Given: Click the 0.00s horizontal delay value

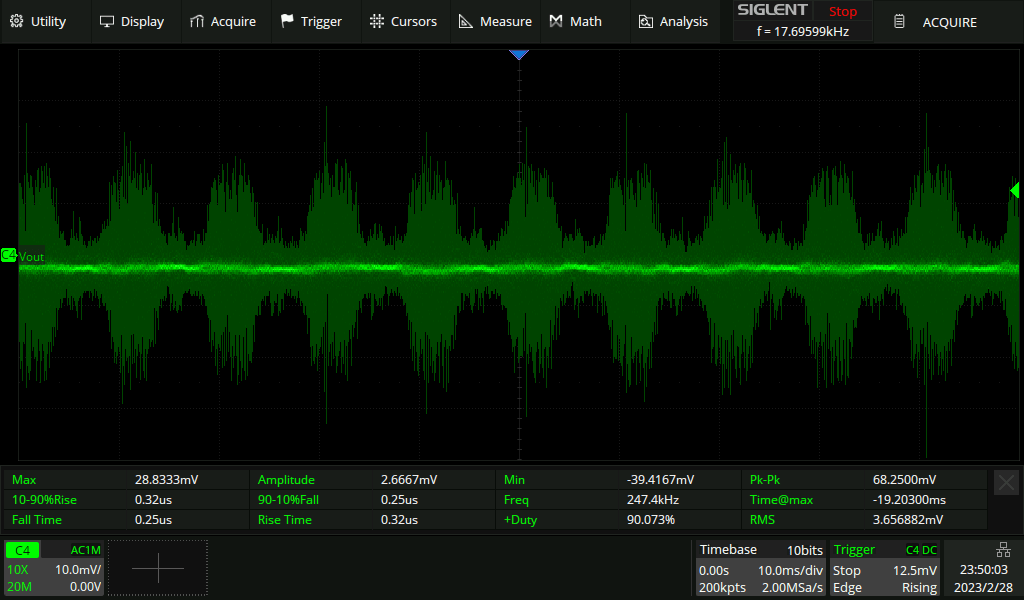Looking at the screenshot, I should pos(714,570).
